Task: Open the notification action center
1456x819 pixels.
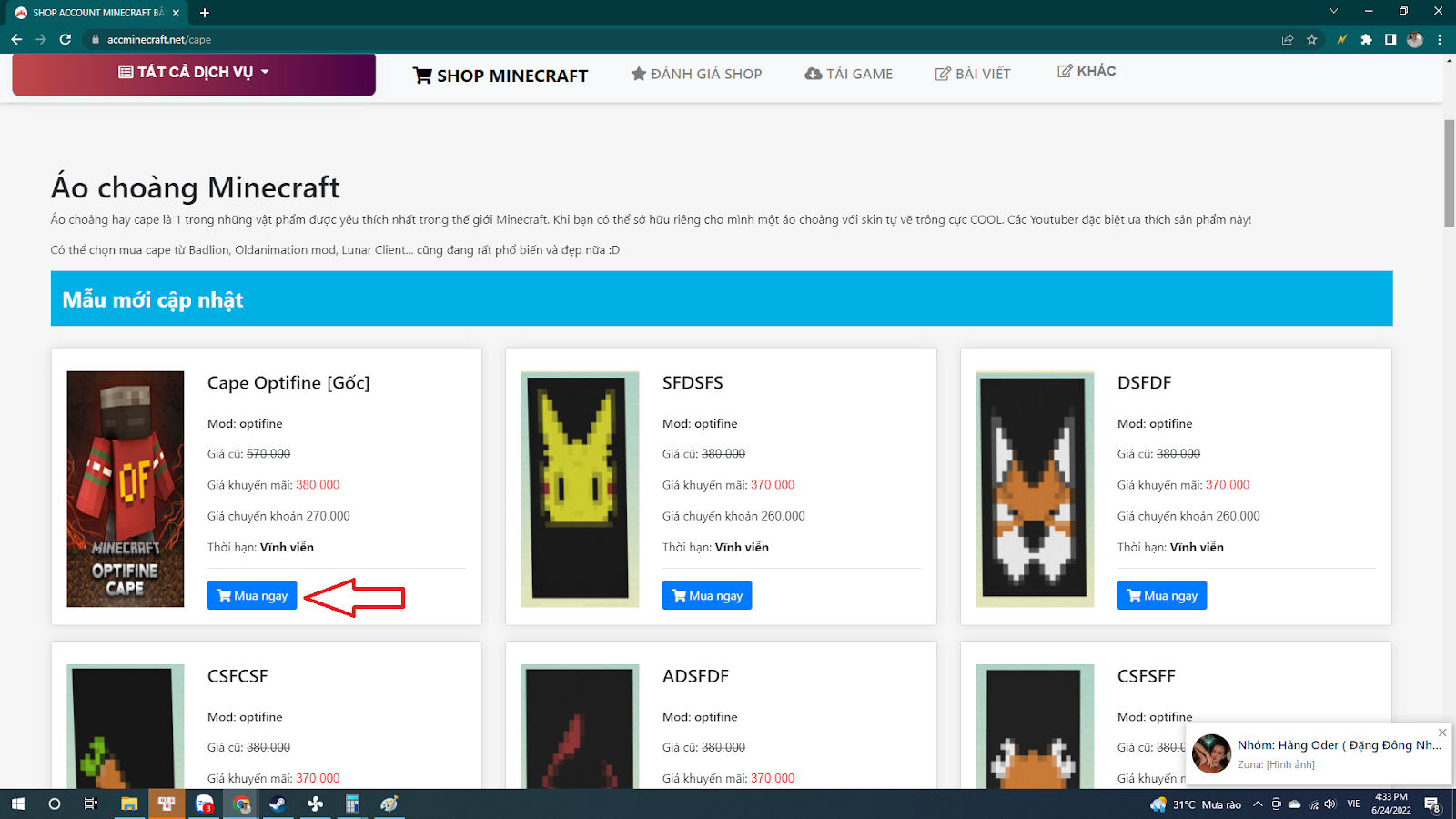Action: tap(1432, 804)
